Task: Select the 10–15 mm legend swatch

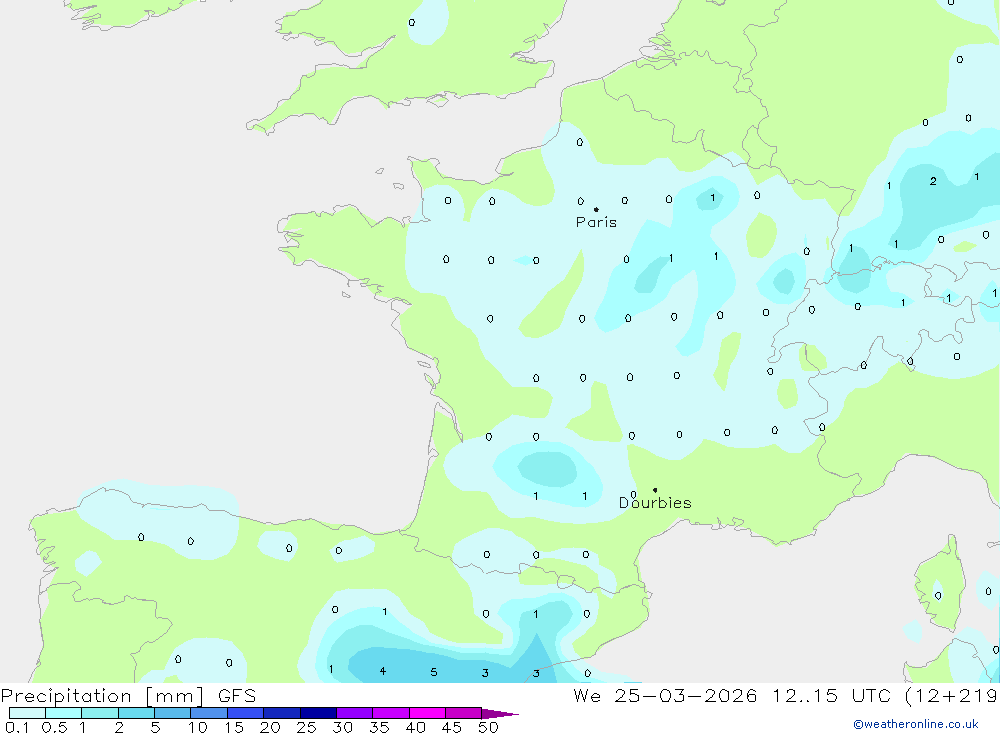Action: click(209, 713)
